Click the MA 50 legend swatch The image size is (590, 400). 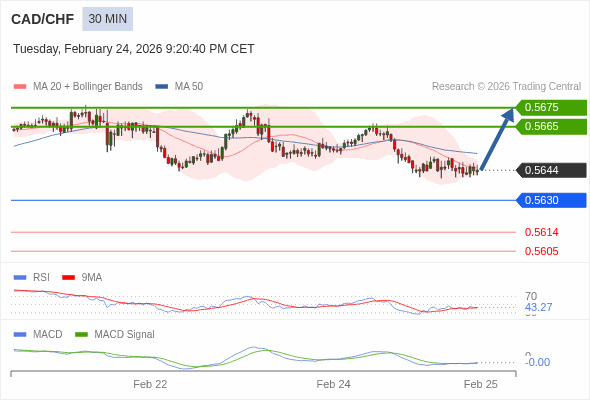tap(162, 87)
